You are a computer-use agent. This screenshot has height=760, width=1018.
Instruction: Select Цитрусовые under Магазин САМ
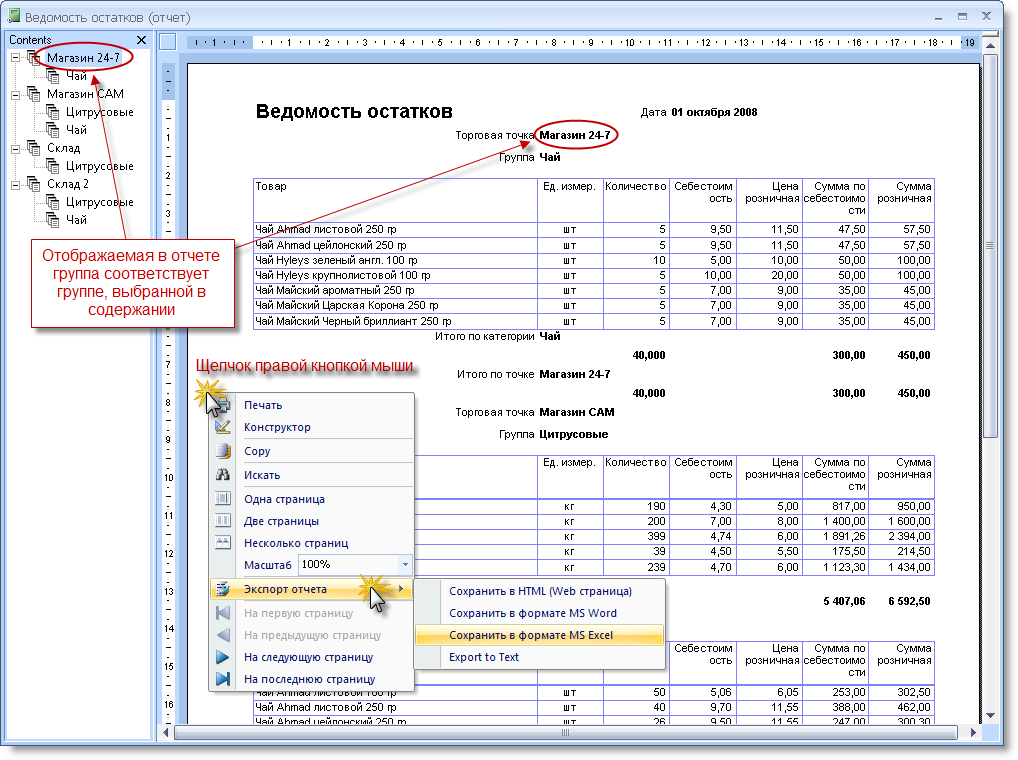(x=99, y=112)
